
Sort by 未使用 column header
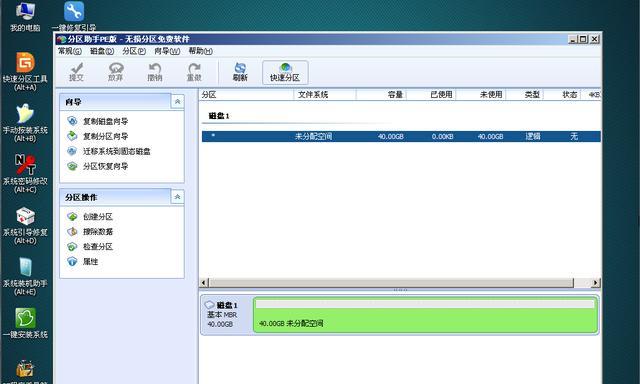point(481,95)
